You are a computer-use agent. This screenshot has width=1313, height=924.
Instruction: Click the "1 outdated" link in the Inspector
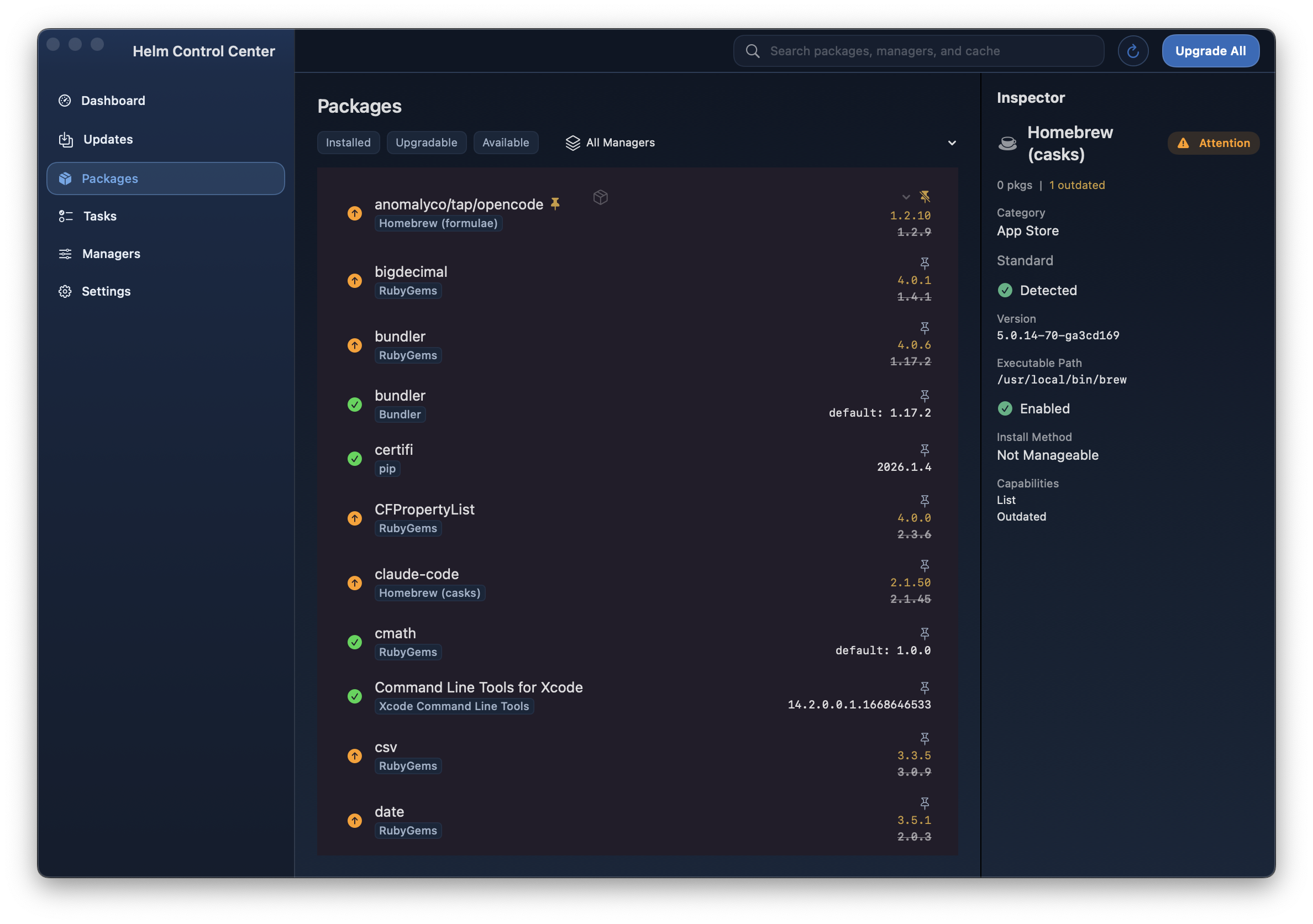coord(1076,185)
